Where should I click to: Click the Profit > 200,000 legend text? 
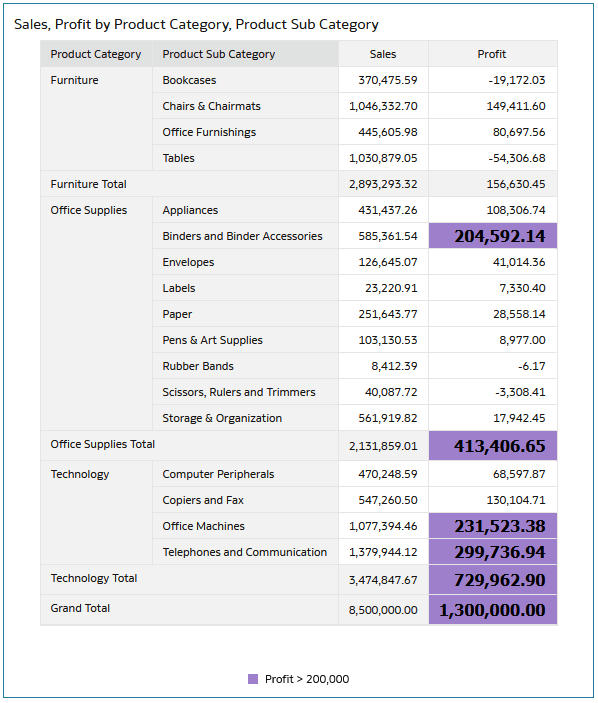coord(307,679)
